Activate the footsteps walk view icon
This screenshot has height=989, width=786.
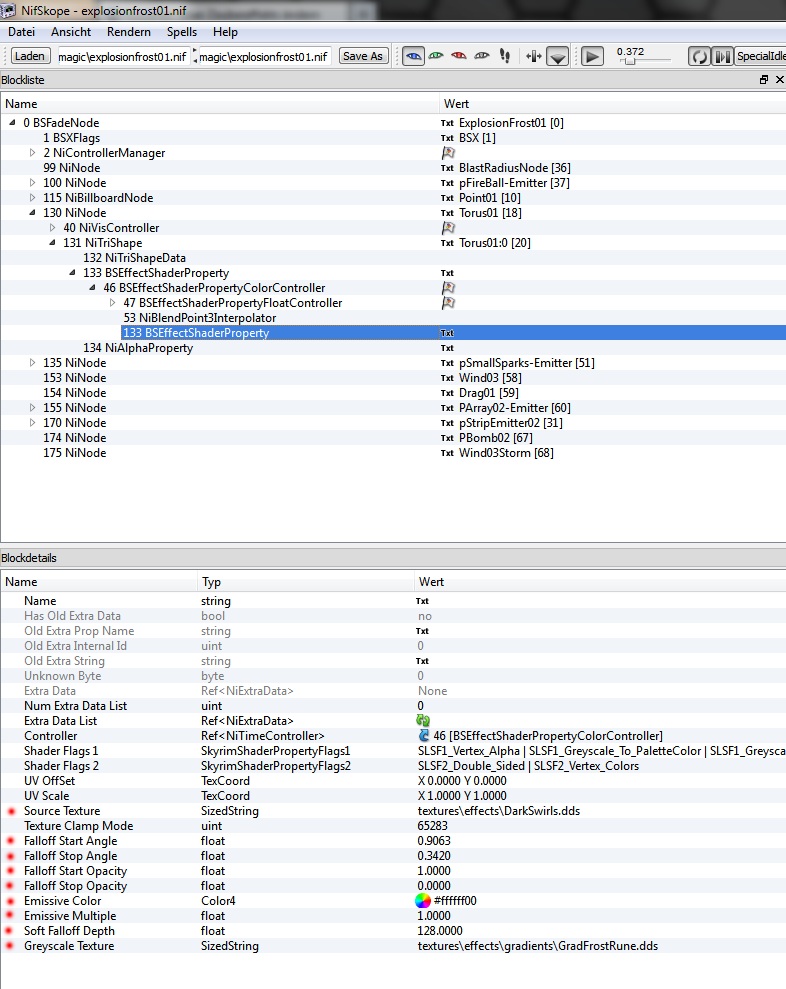[x=505, y=56]
